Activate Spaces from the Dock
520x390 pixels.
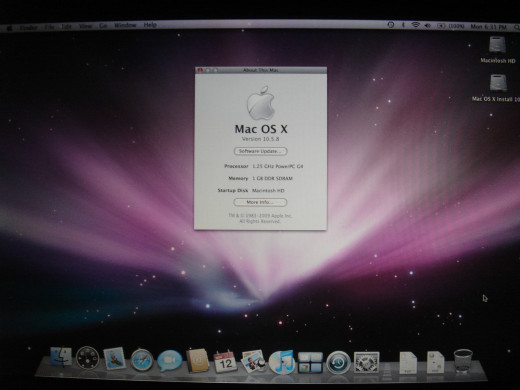tap(310, 362)
